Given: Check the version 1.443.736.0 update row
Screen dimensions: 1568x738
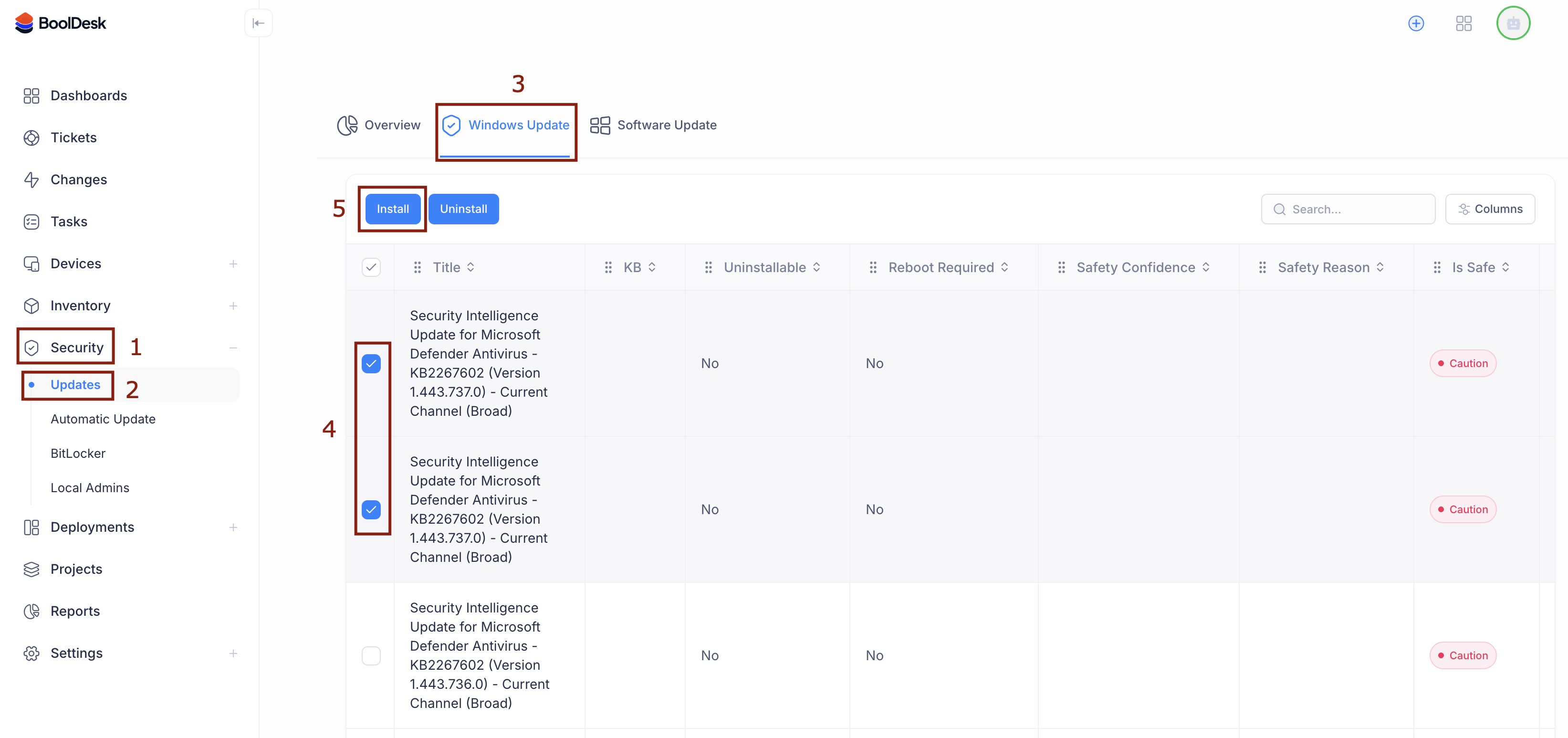Looking at the screenshot, I should click(x=371, y=655).
